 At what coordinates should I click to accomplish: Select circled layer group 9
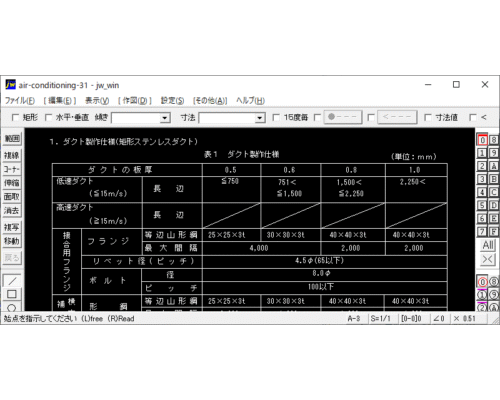[x=494, y=295]
